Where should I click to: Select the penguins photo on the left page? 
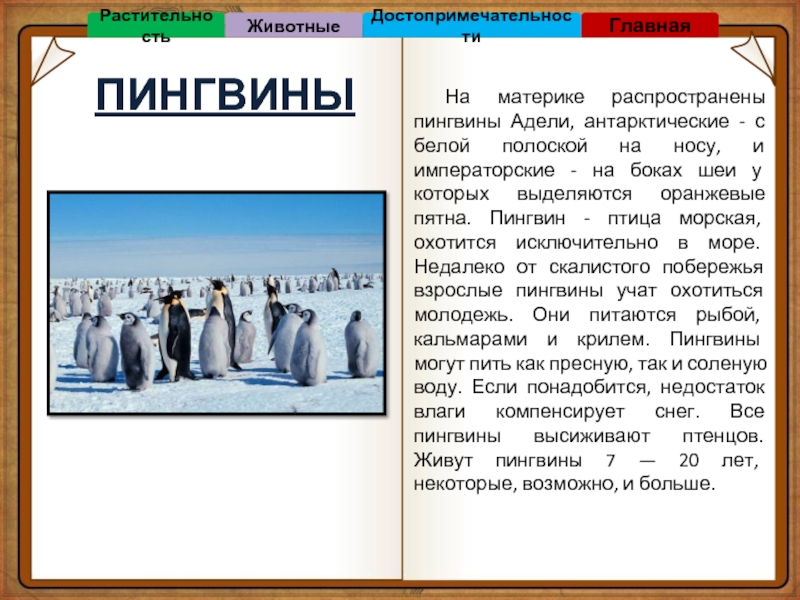tap(217, 303)
